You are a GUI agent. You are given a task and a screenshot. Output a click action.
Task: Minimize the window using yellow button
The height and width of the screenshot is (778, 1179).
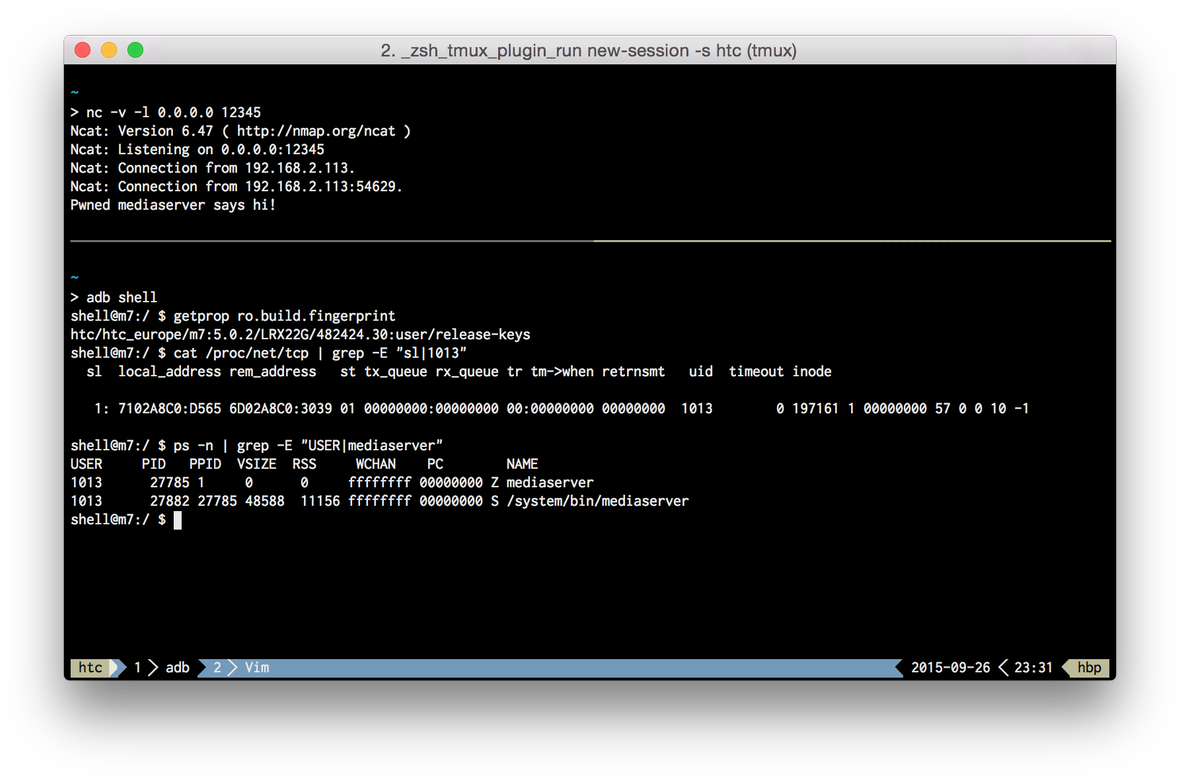click(x=109, y=50)
